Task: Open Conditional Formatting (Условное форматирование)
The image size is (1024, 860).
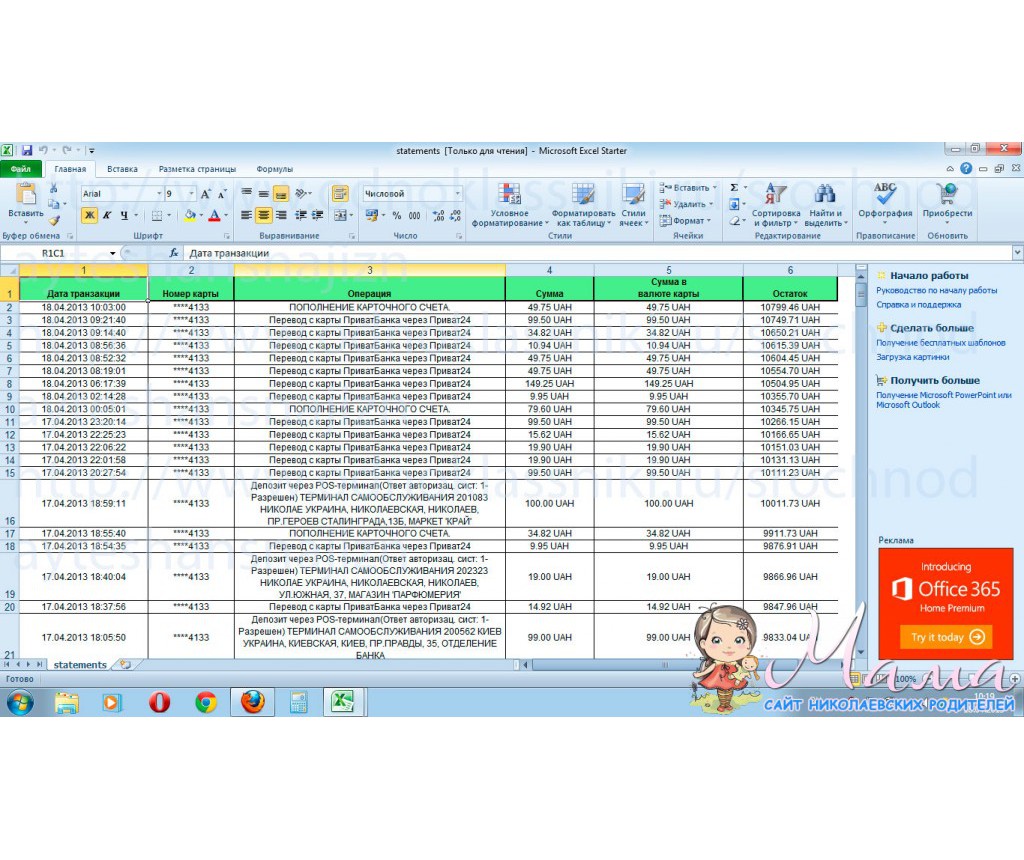Action: click(x=510, y=205)
